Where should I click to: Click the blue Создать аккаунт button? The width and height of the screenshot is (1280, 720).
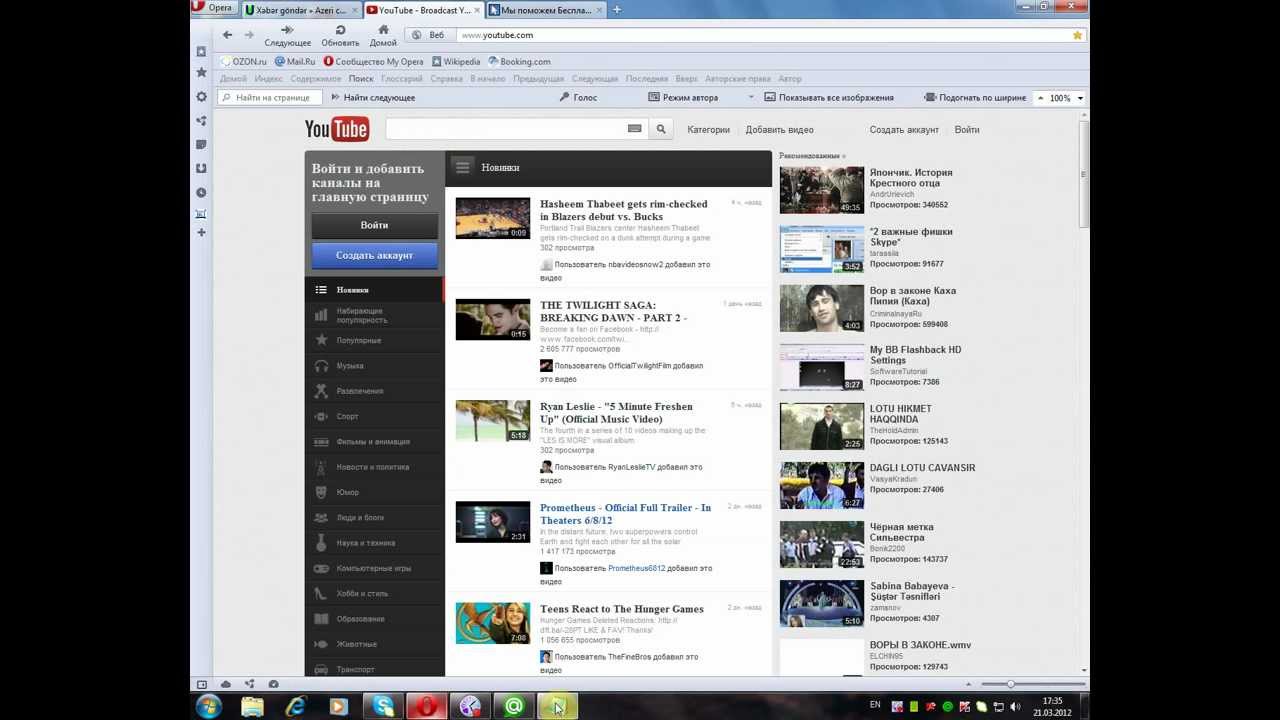click(x=374, y=255)
